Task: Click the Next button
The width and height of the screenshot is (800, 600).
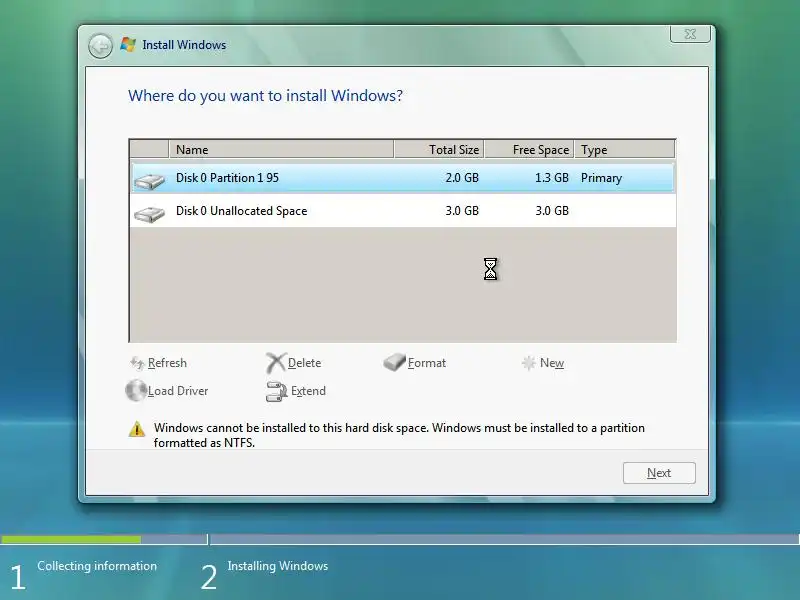Action: pyautogui.click(x=659, y=473)
